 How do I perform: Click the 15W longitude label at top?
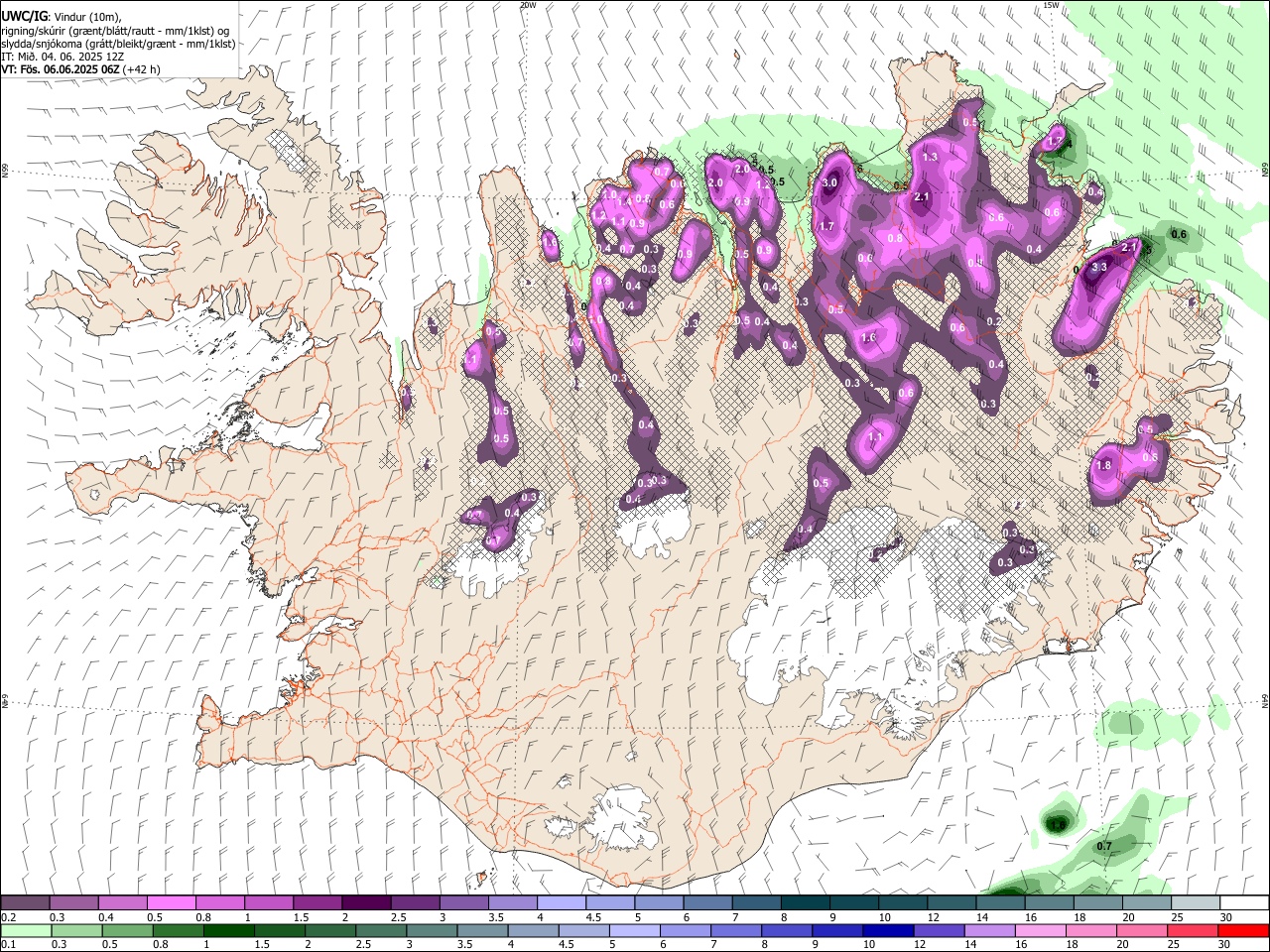point(1051,5)
